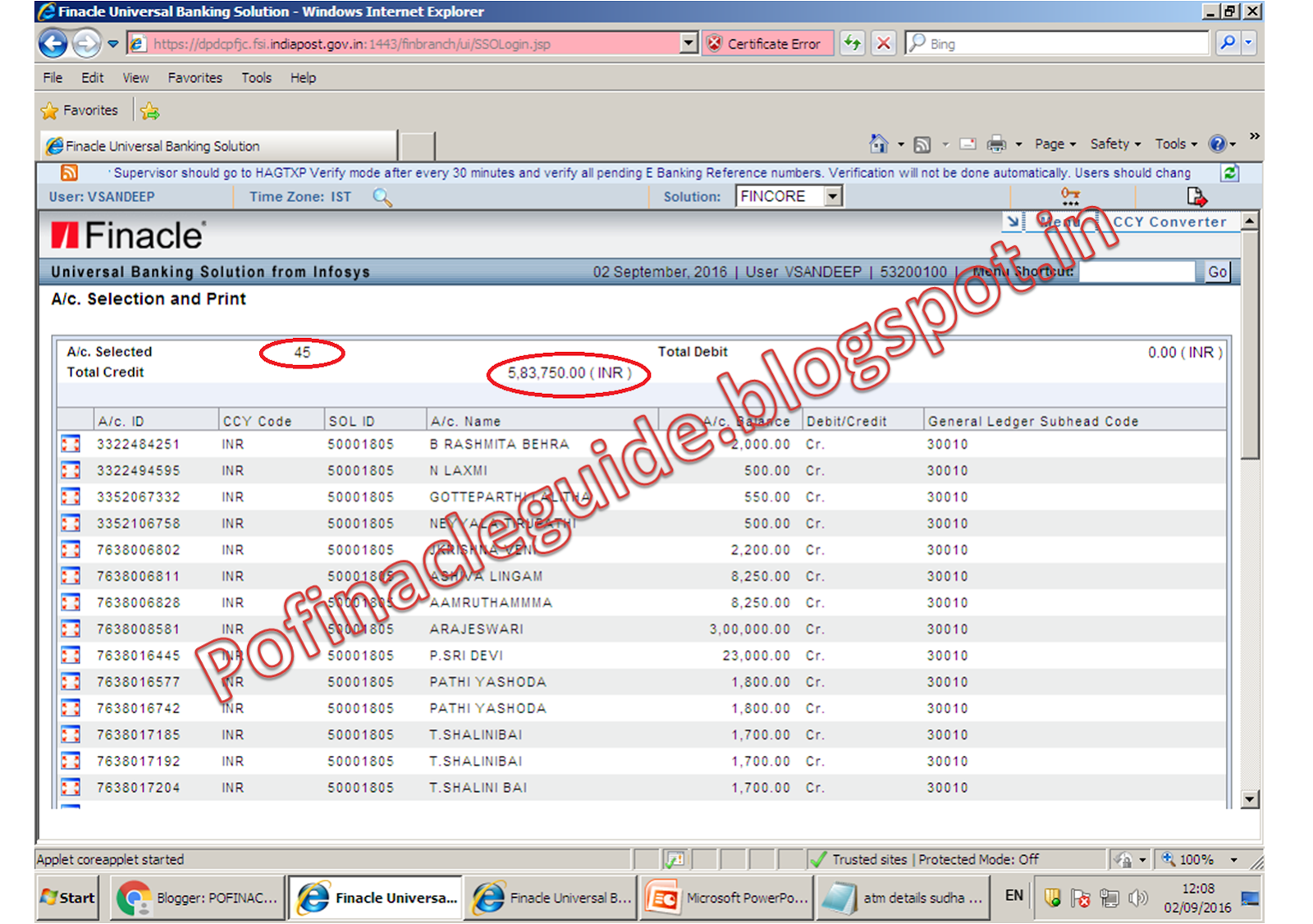This screenshot has height=924, width=1313.
Task: Select the row icon for P.SRI DEVI
Action: click(x=71, y=655)
